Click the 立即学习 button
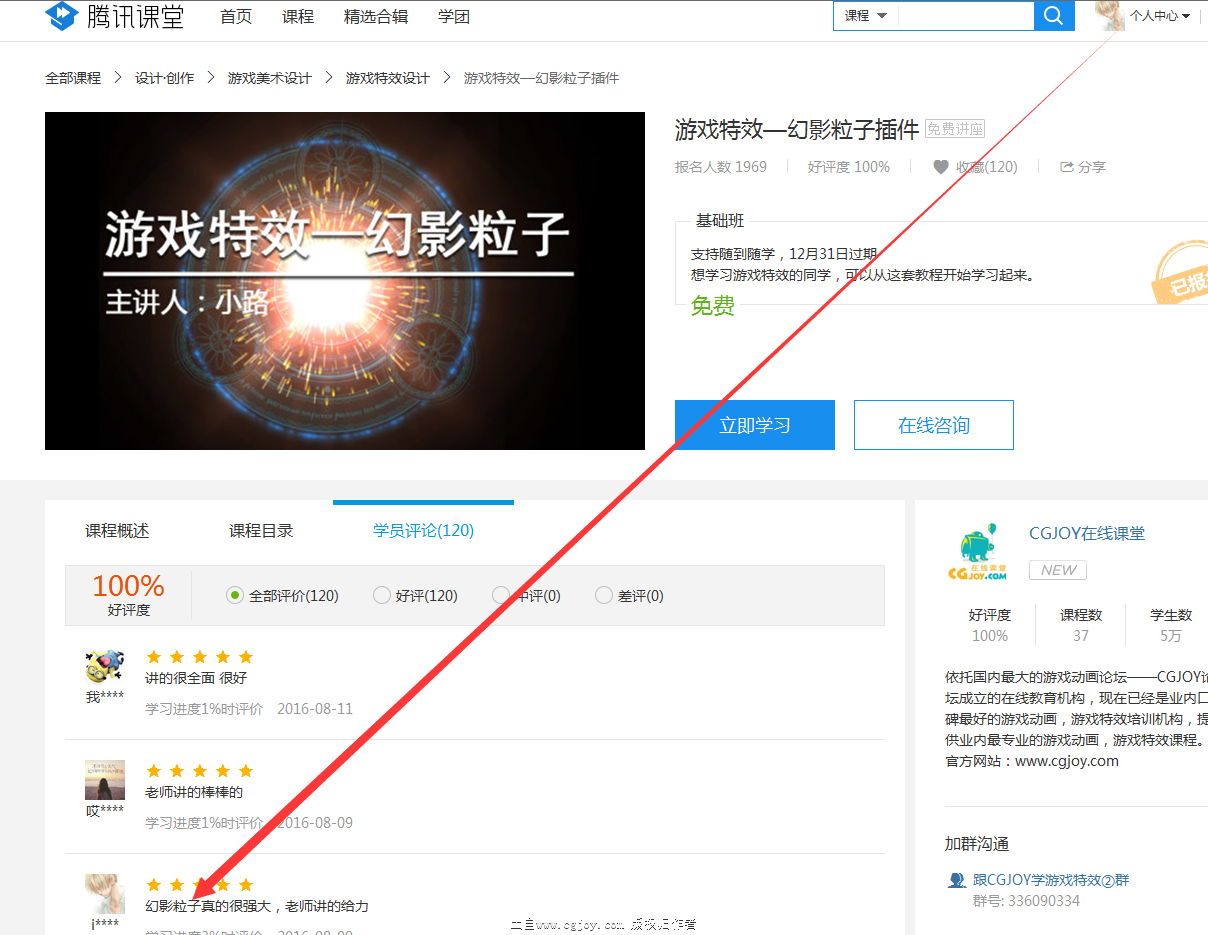Viewport: 1208px width, 935px height. pos(755,424)
